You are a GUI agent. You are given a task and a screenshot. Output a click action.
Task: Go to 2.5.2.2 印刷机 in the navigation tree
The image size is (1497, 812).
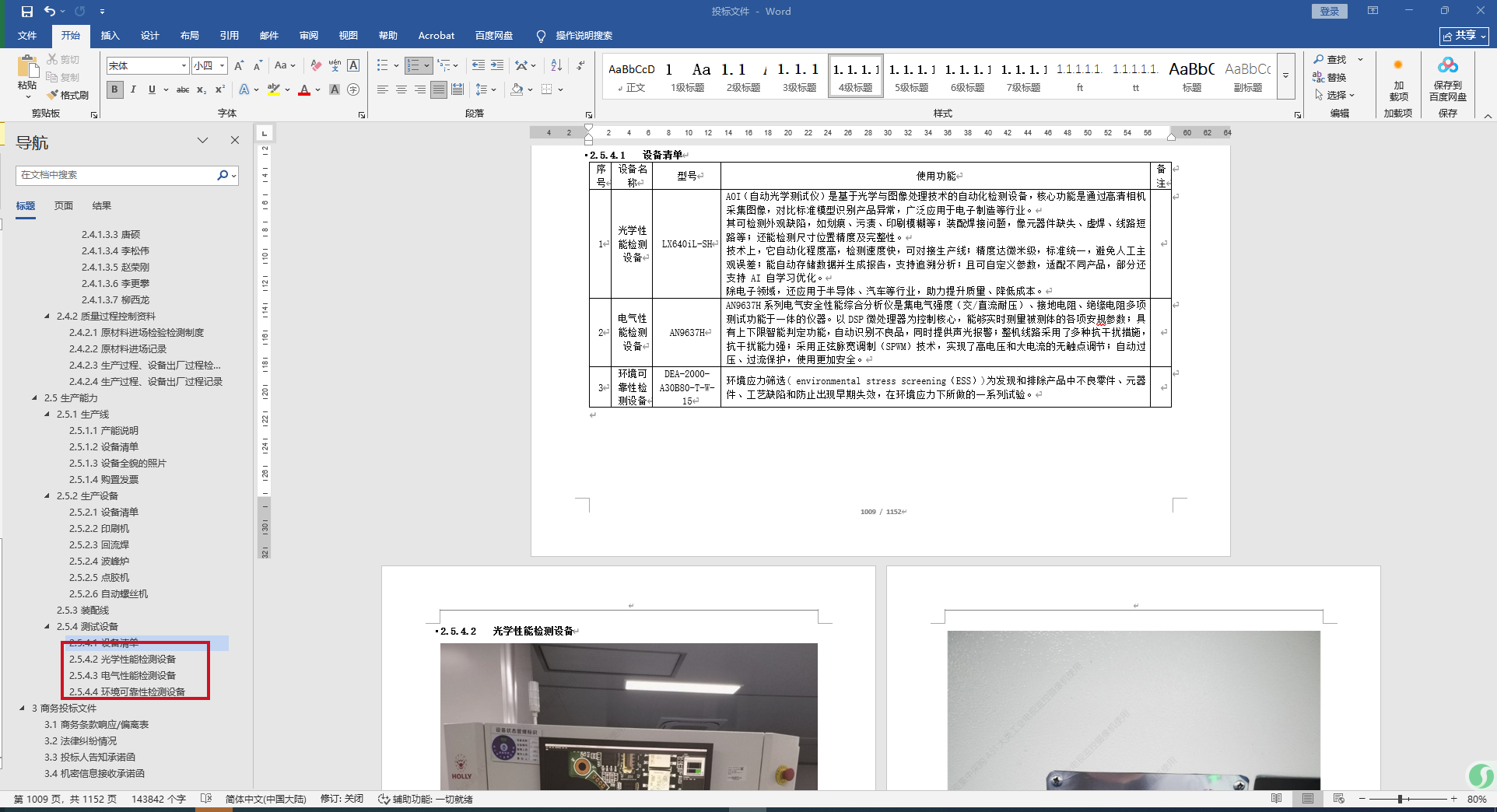[99, 528]
